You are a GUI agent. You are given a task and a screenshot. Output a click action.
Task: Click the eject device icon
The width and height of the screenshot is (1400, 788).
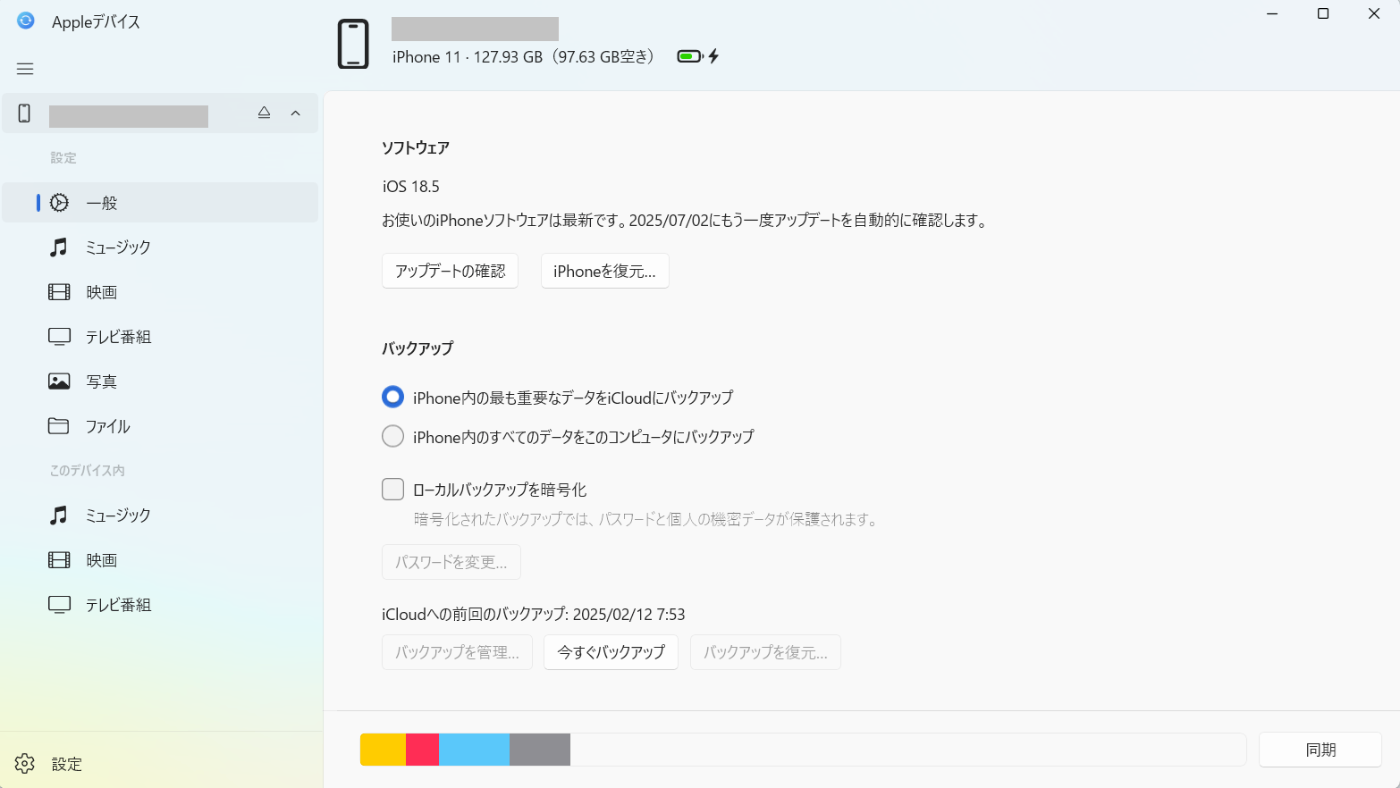click(264, 113)
